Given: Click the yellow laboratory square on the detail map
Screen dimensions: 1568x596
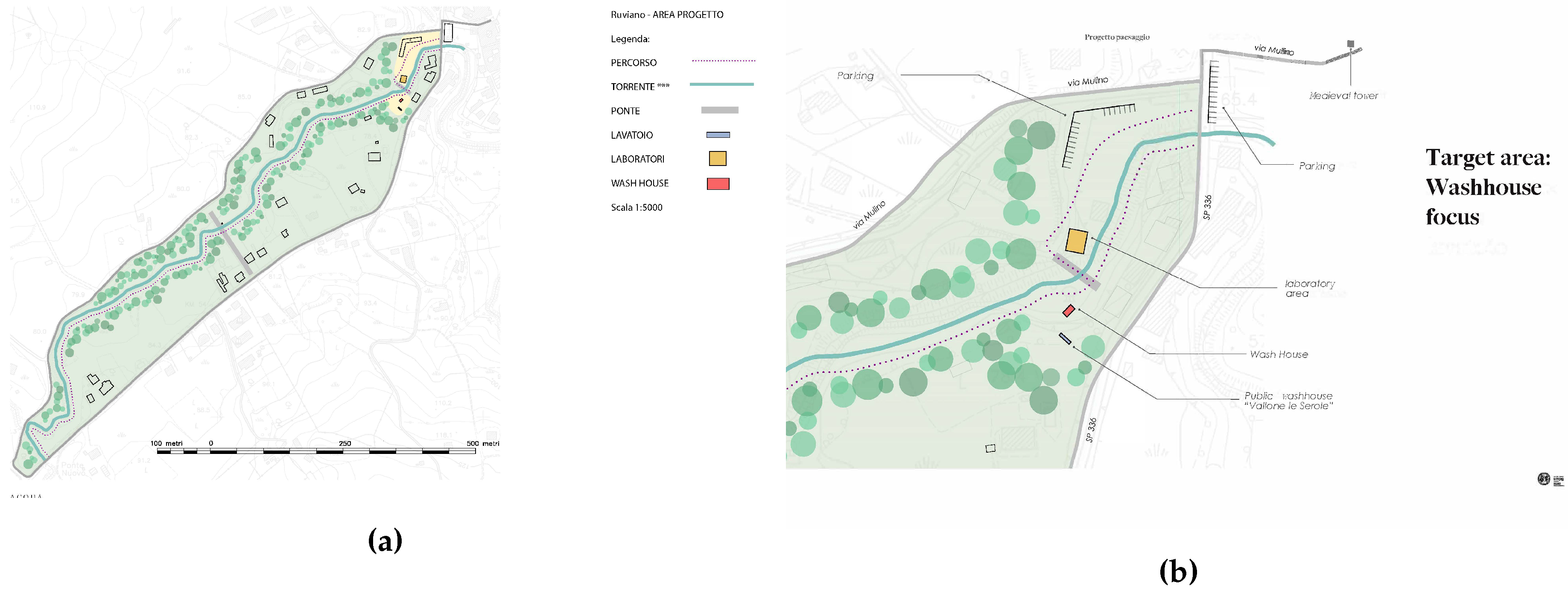Looking at the screenshot, I should pos(1076,241).
